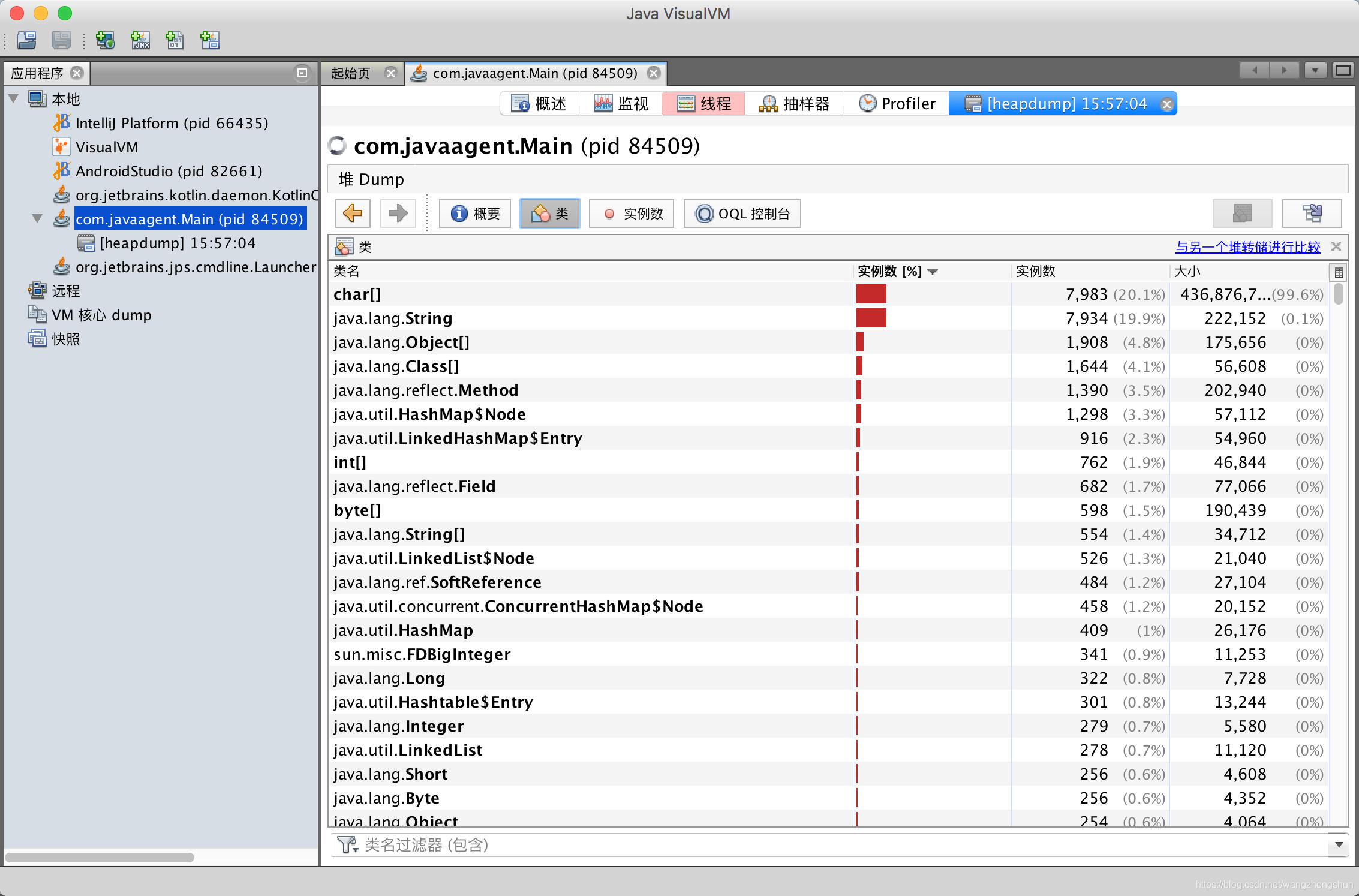1359x896 pixels.
Task: Switch to the 监视 monitor tab
Action: click(x=621, y=104)
